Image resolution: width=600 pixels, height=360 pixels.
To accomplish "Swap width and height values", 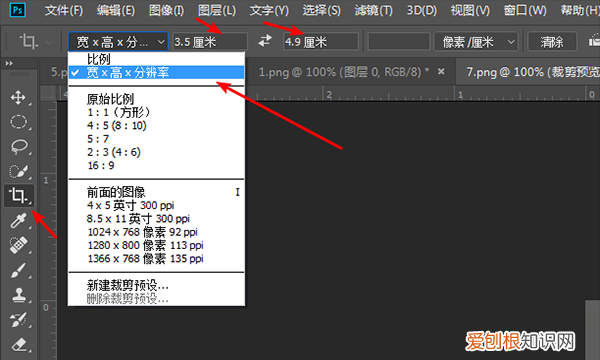I will pos(265,41).
